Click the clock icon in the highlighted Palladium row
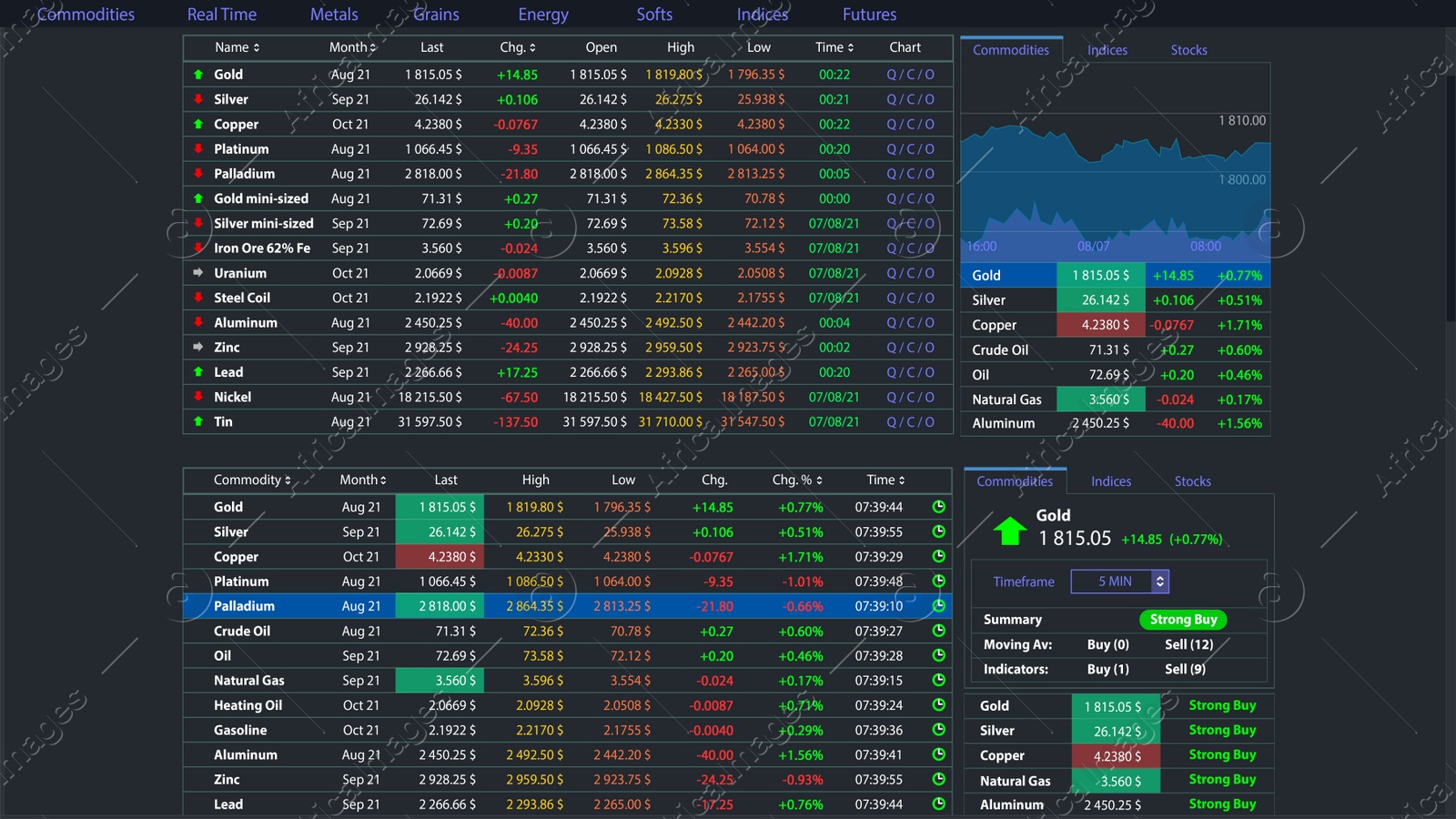Viewport: 1456px width, 819px height. tap(939, 606)
